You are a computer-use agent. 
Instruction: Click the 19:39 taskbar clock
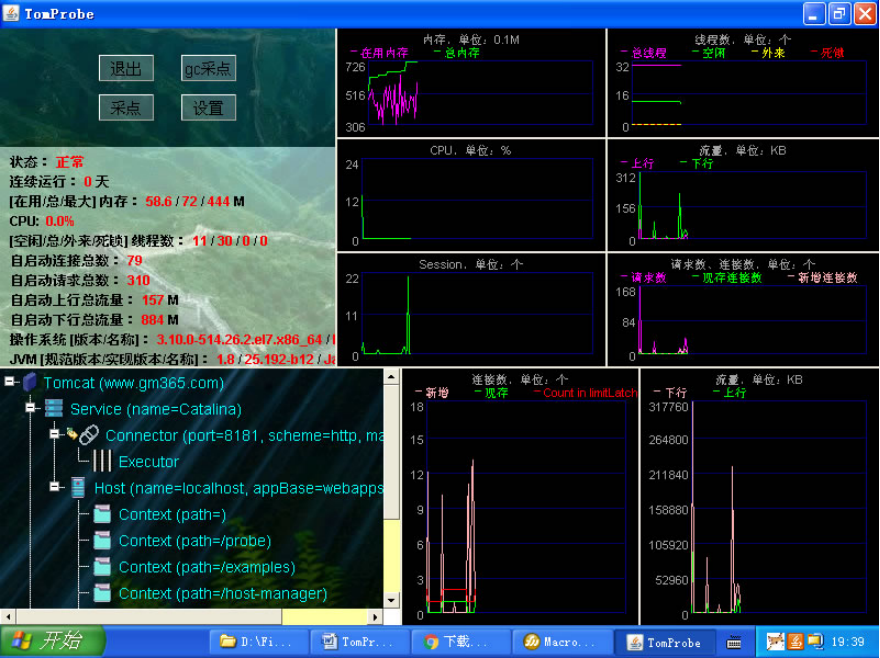[847, 642]
